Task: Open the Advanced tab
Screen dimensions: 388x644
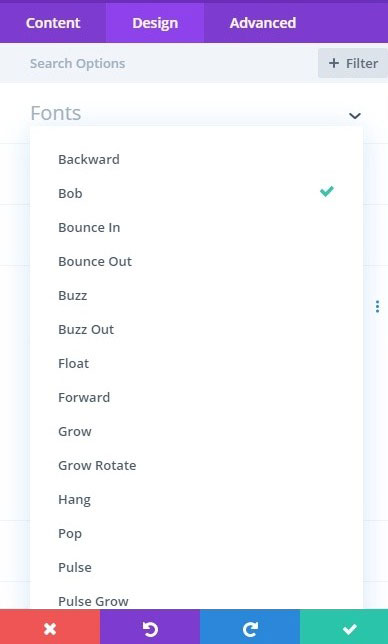Action: [263, 23]
